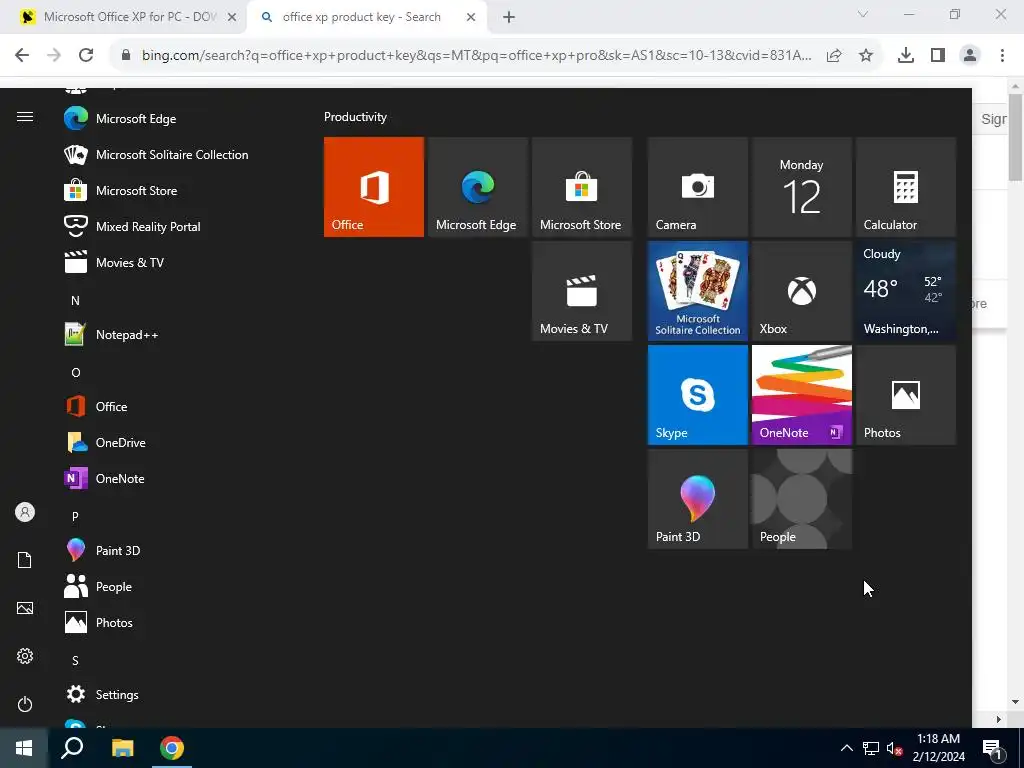Open Documents from the Start rail
The width and height of the screenshot is (1024, 768).
[x=25, y=560]
